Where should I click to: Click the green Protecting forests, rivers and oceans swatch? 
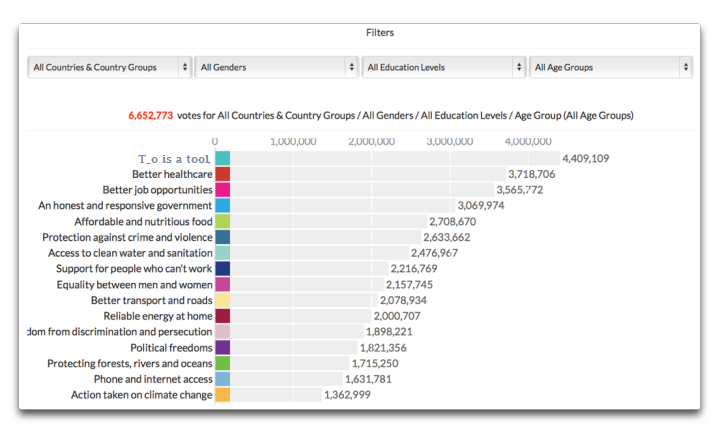pos(222,363)
